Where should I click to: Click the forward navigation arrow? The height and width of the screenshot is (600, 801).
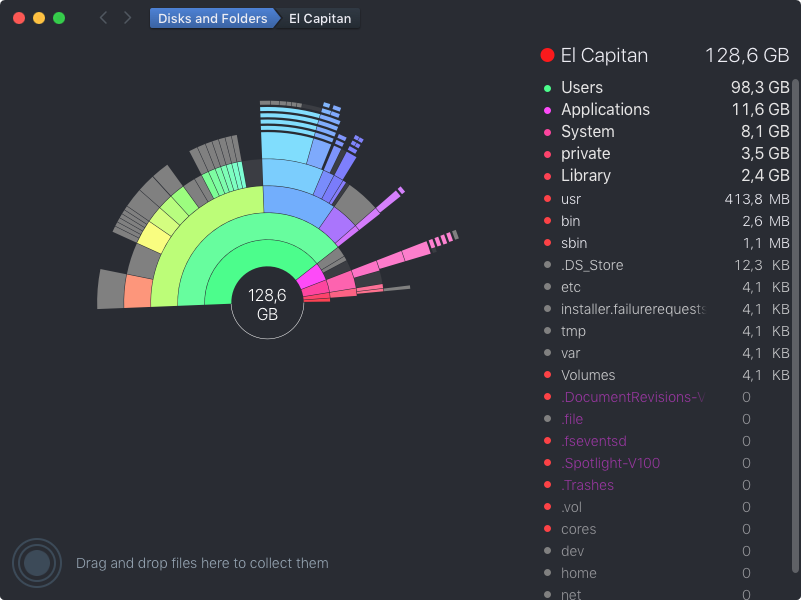click(127, 18)
